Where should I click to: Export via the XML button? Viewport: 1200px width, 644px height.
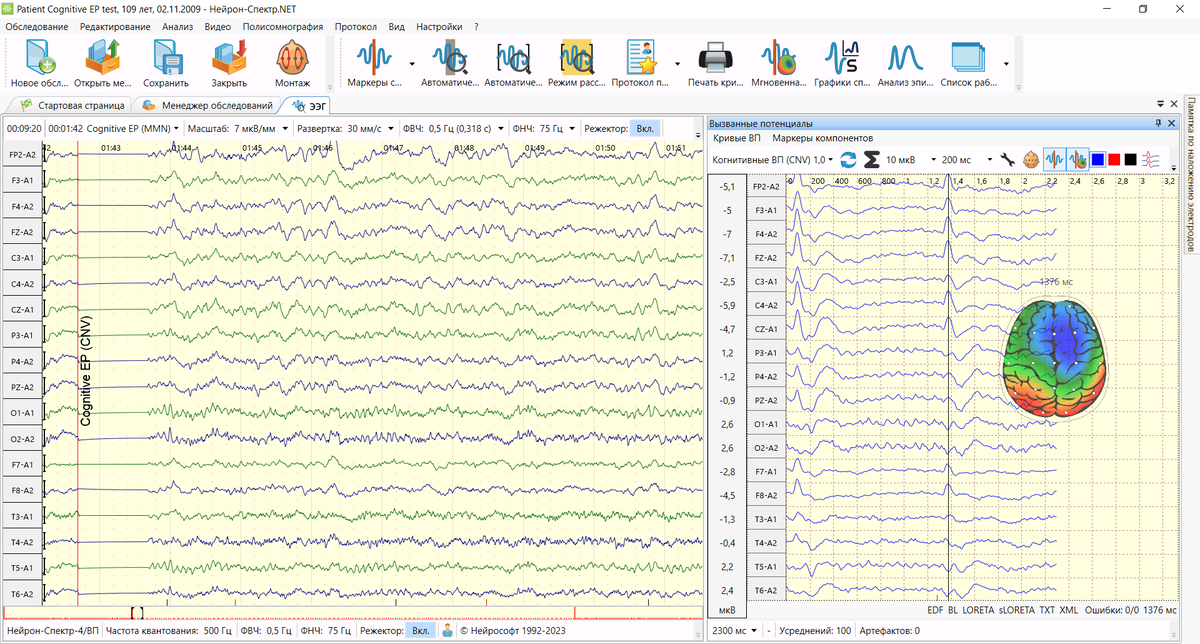click(1069, 609)
